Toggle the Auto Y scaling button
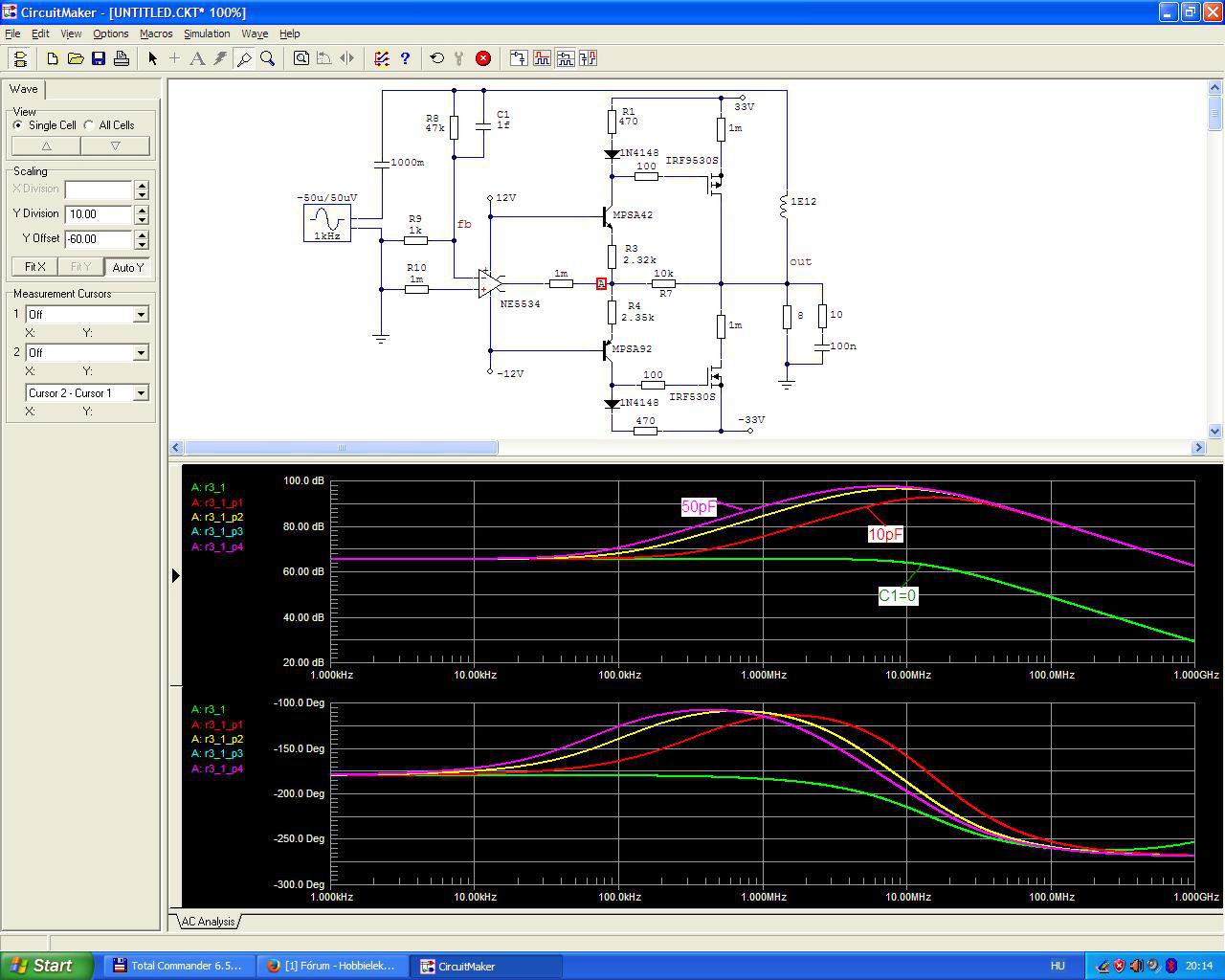 pos(127,267)
